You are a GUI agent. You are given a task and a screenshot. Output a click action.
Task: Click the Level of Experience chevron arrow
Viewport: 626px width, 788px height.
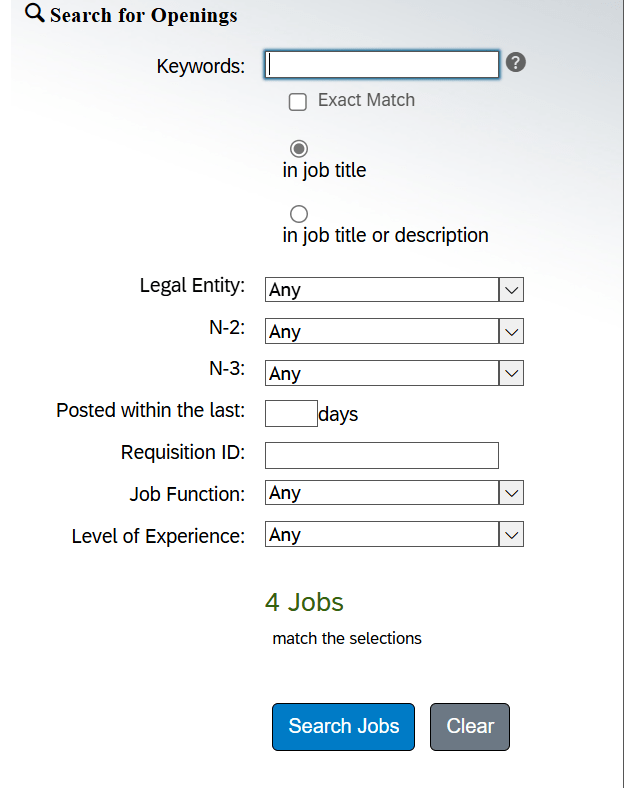coord(511,534)
